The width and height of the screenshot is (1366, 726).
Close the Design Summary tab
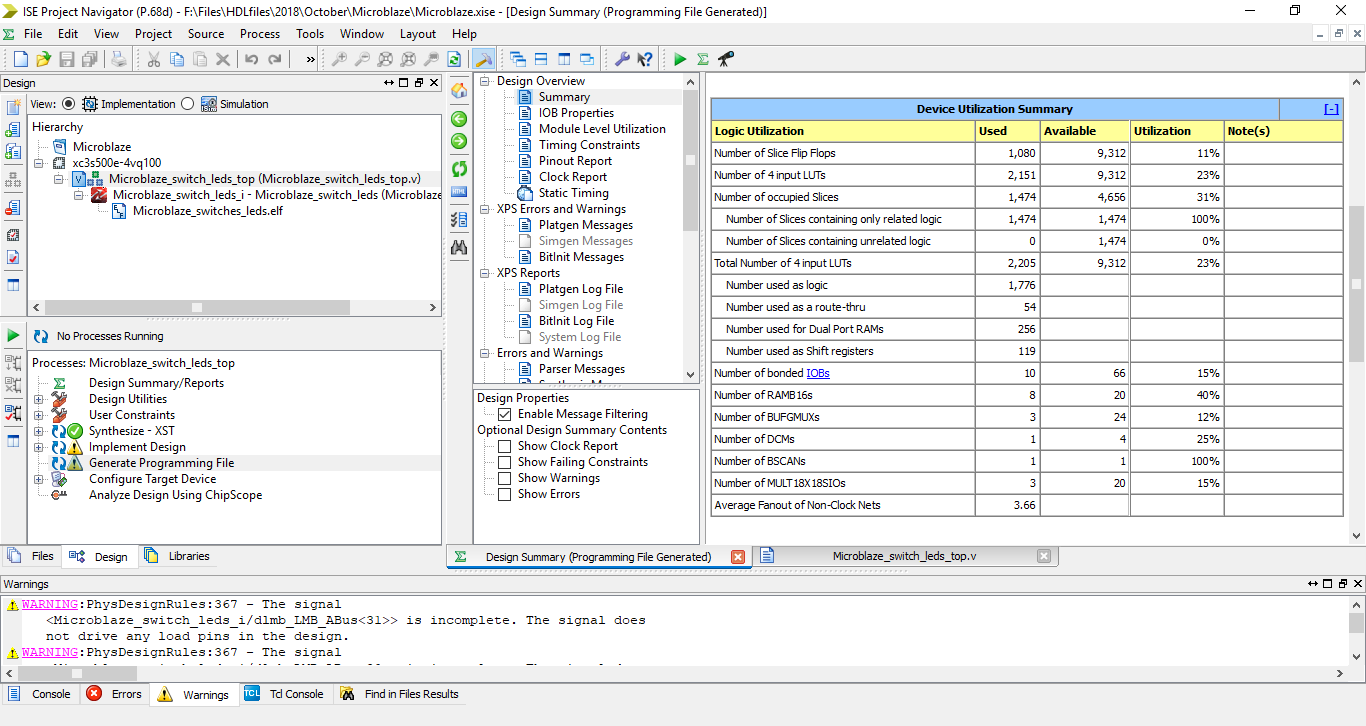(738, 557)
